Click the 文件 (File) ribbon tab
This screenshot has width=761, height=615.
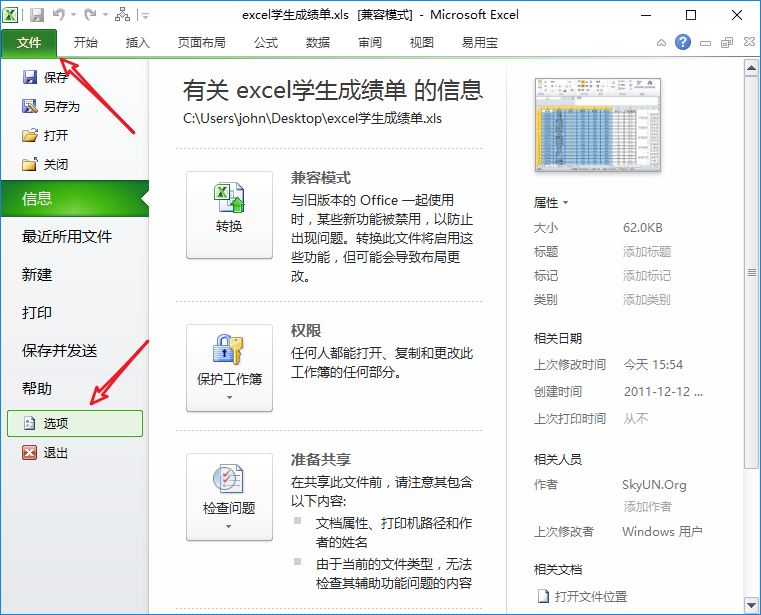click(x=29, y=43)
